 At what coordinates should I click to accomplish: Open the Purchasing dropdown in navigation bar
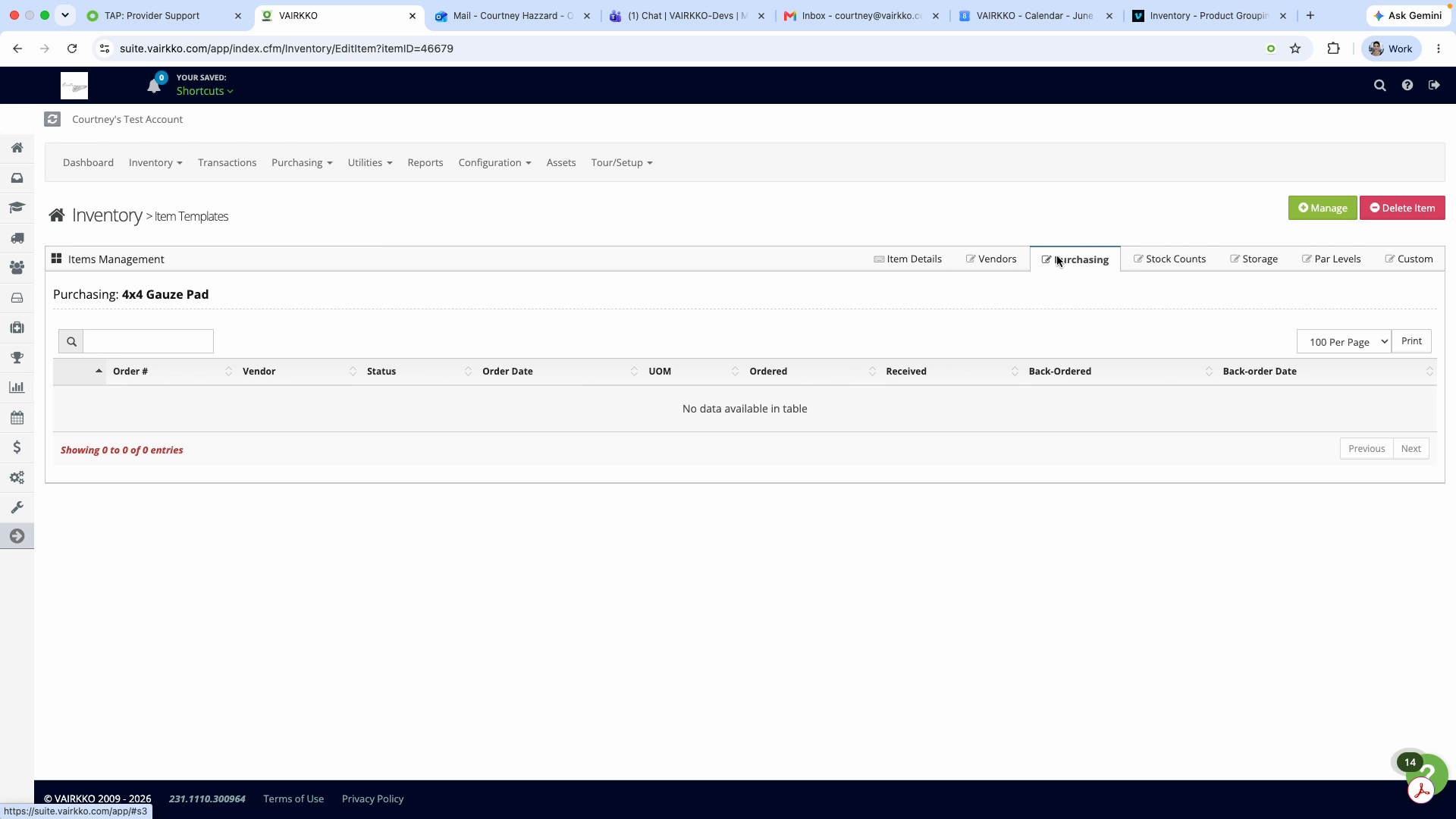click(302, 163)
